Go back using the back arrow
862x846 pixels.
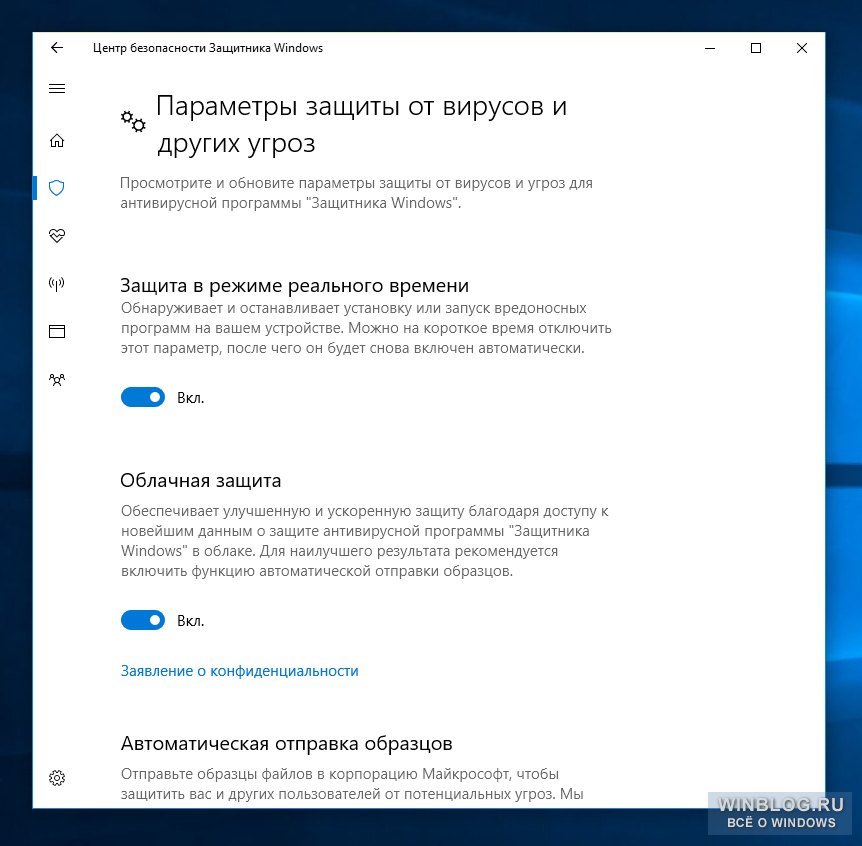[57, 48]
